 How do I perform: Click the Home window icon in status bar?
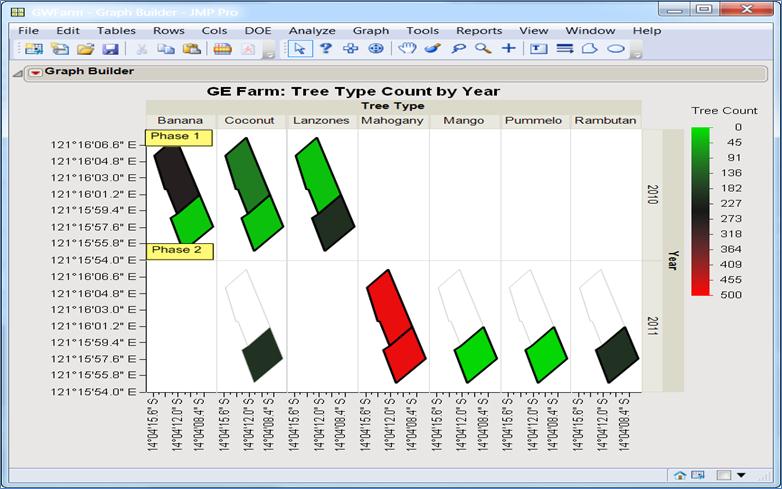pyautogui.click(x=680, y=475)
